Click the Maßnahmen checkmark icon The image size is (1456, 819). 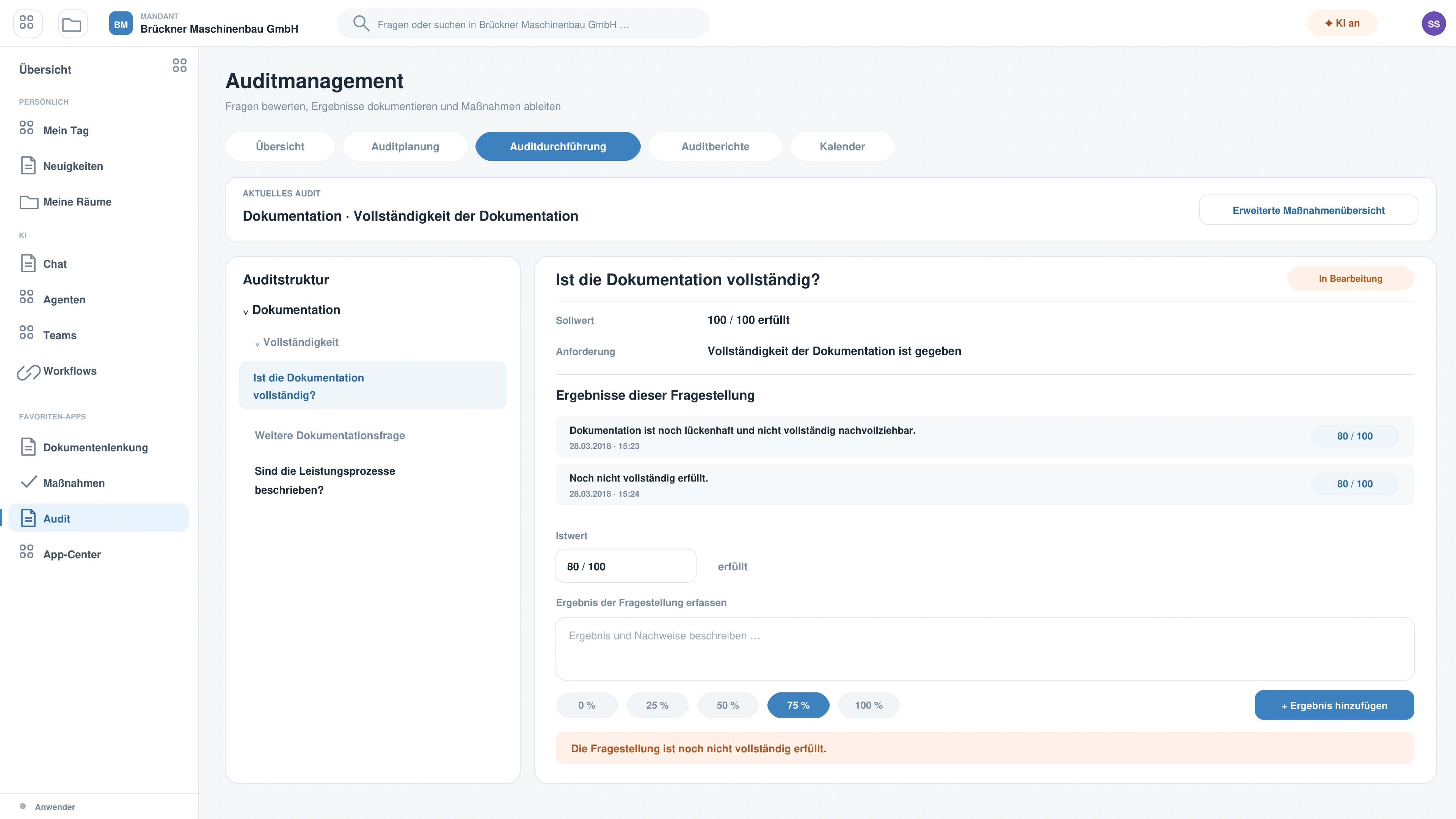tap(28, 482)
